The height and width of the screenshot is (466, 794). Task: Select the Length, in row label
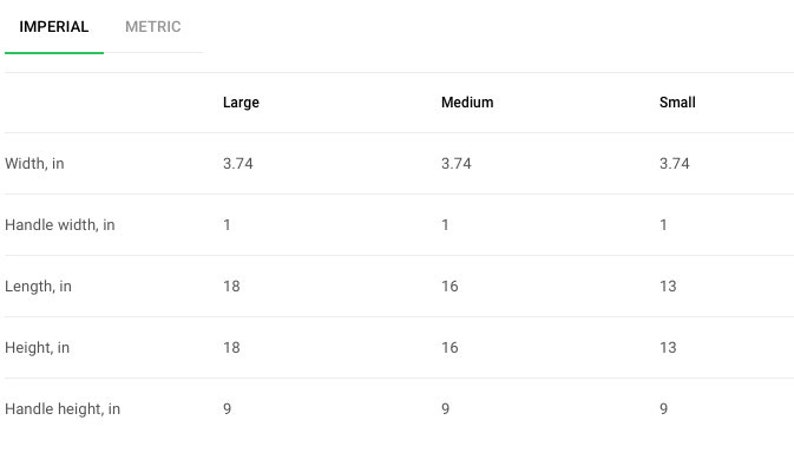pyautogui.click(x=38, y=286)
